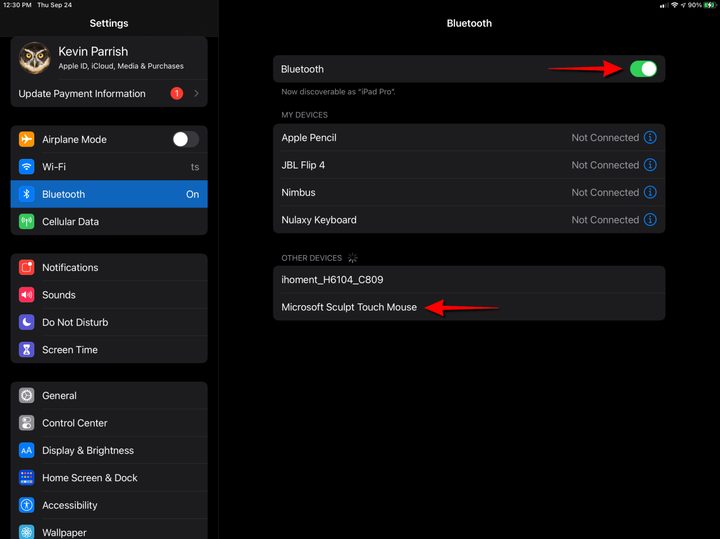
Task: Tap the Airplane Mode orange icon
Action: [x=27, y=139]
